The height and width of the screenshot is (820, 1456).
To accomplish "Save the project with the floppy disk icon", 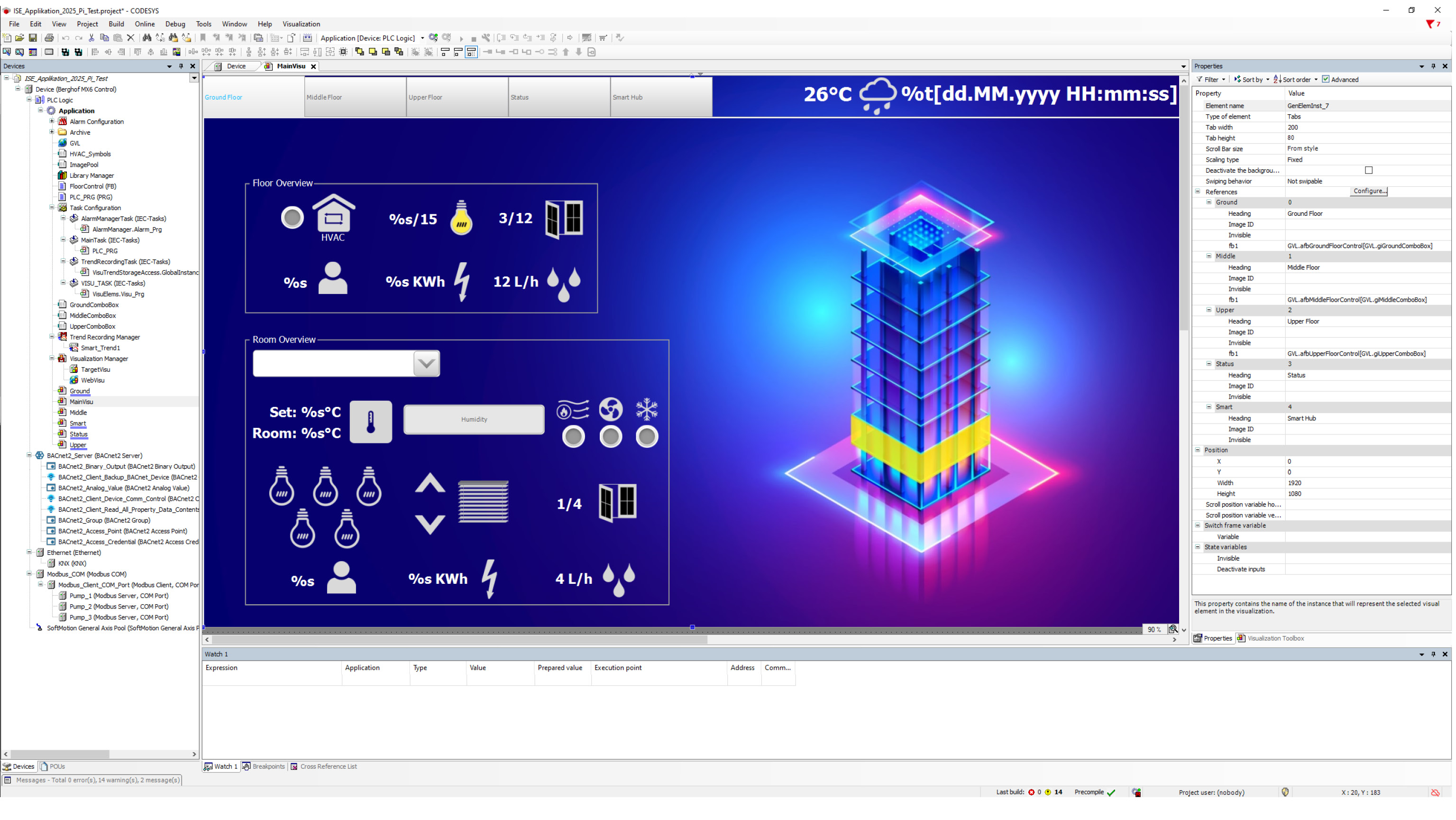I will tap(33, 38).
